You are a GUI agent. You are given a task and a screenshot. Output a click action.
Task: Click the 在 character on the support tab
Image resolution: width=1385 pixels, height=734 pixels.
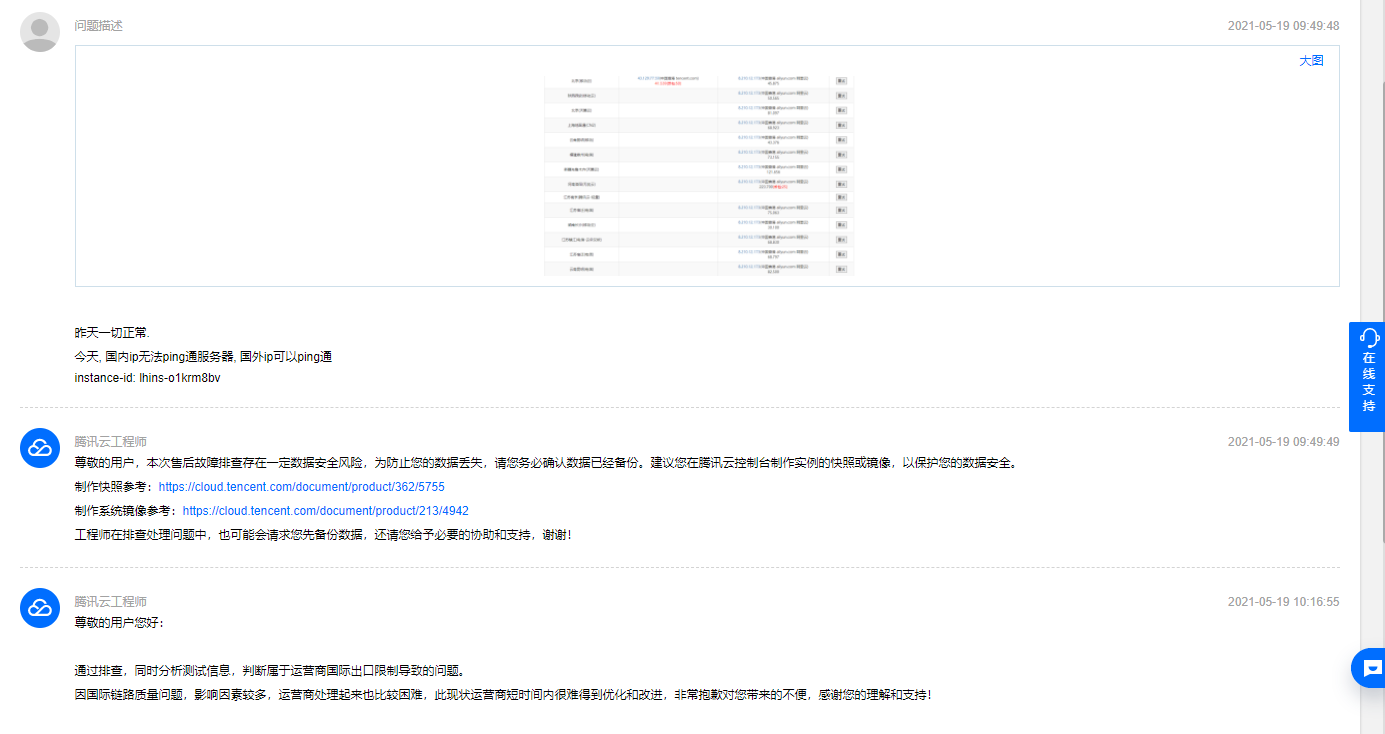click(x=1366, y=360)
